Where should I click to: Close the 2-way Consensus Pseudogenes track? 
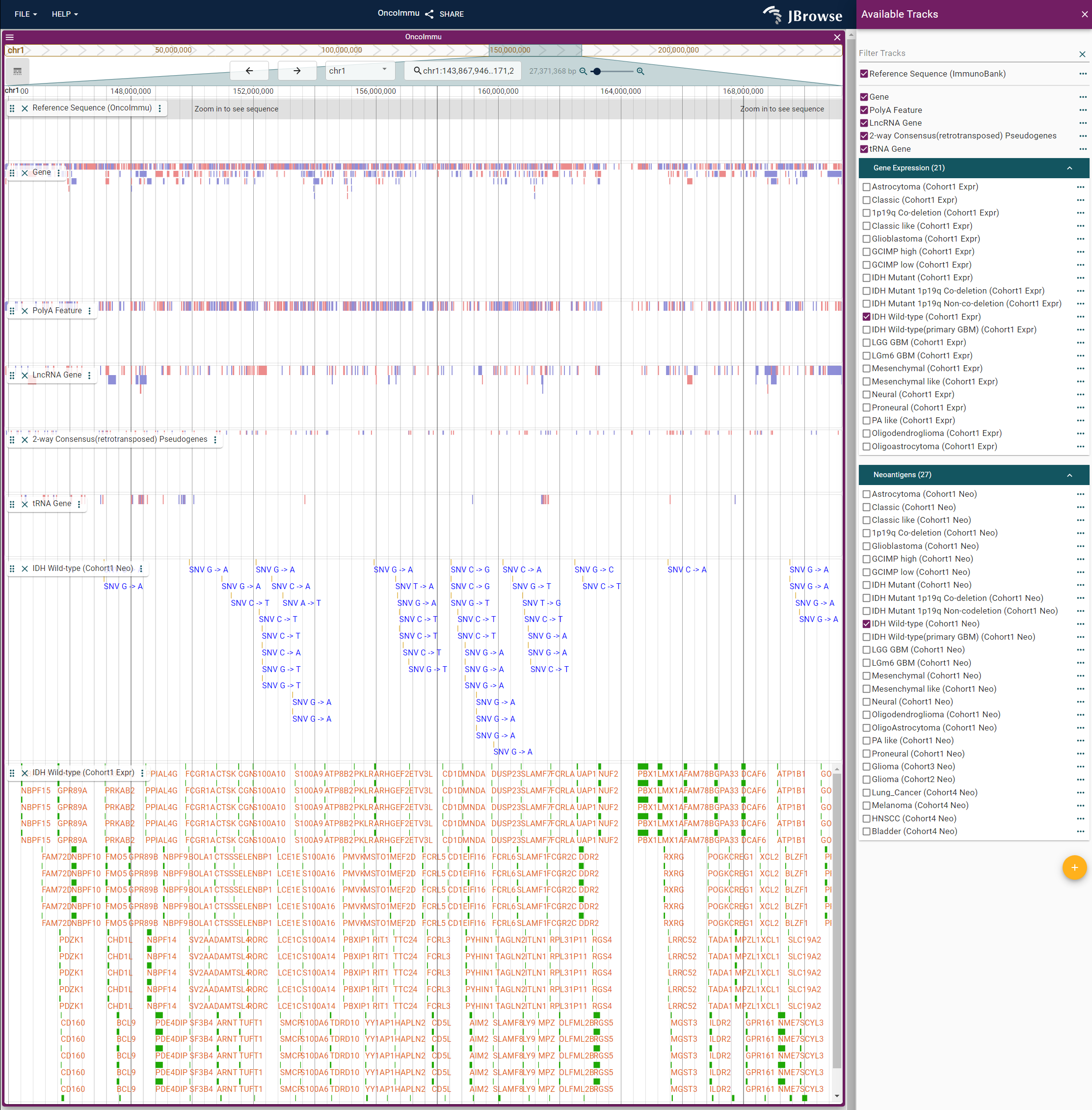click(x=25, y=439)
